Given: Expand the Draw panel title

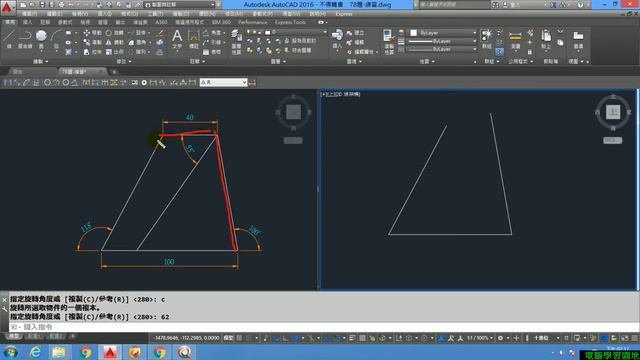Looking at the screenshot, I should [40, 61].
